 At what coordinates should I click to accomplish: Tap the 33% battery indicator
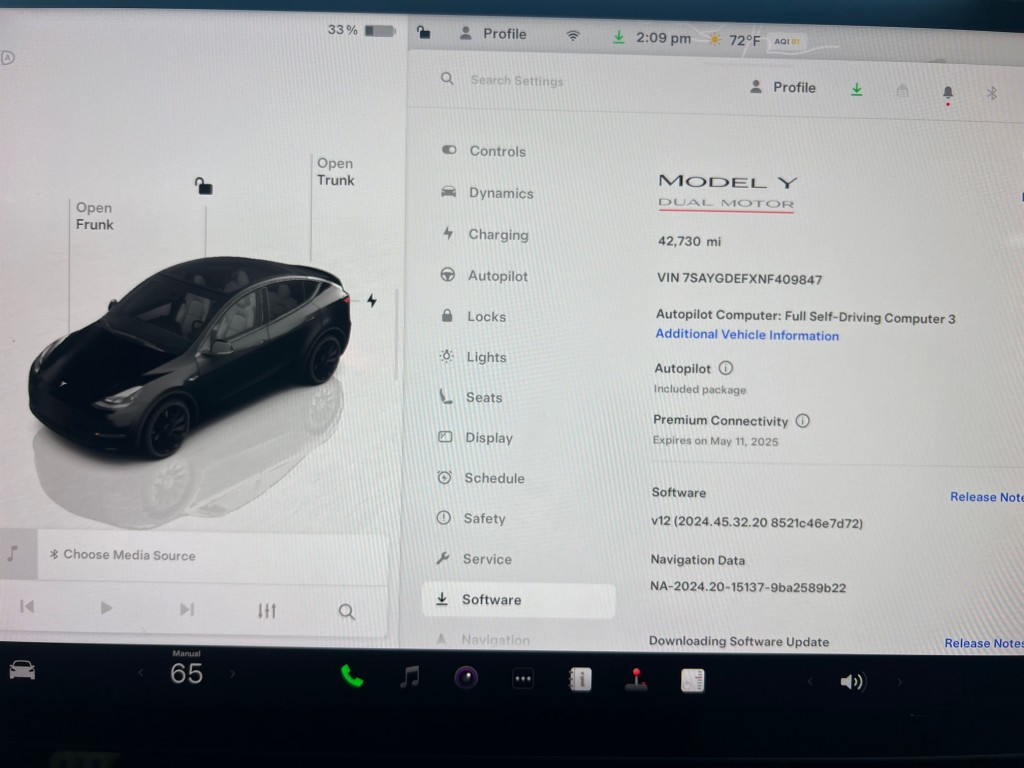(x=362, y=30)
